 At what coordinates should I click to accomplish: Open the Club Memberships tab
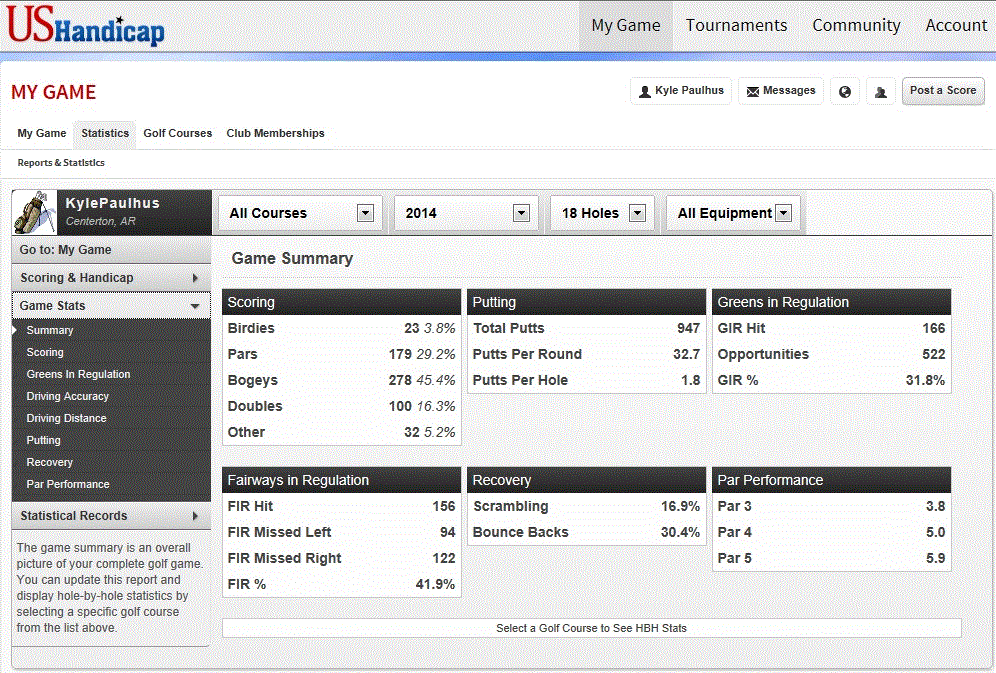pyautogui.click(x=275, y=133)
